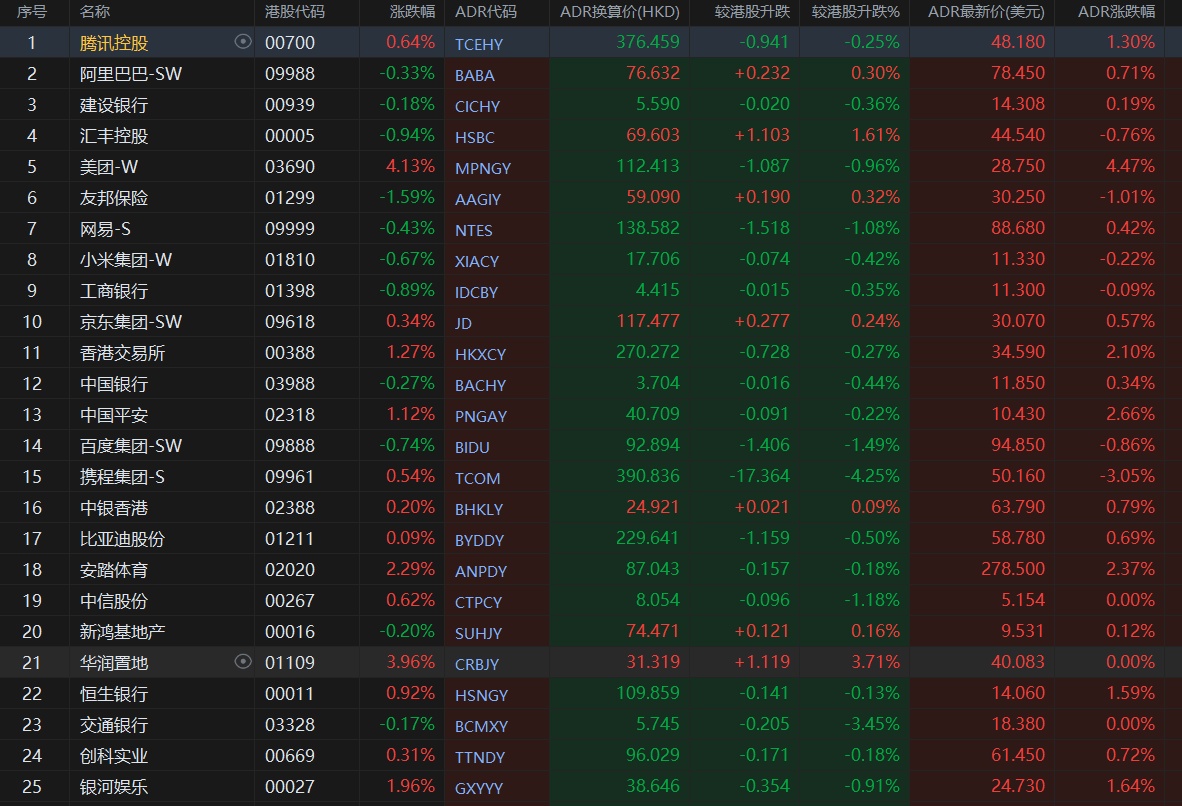Click the circle icon beside 腾讯控股

(x=242, y=42)
